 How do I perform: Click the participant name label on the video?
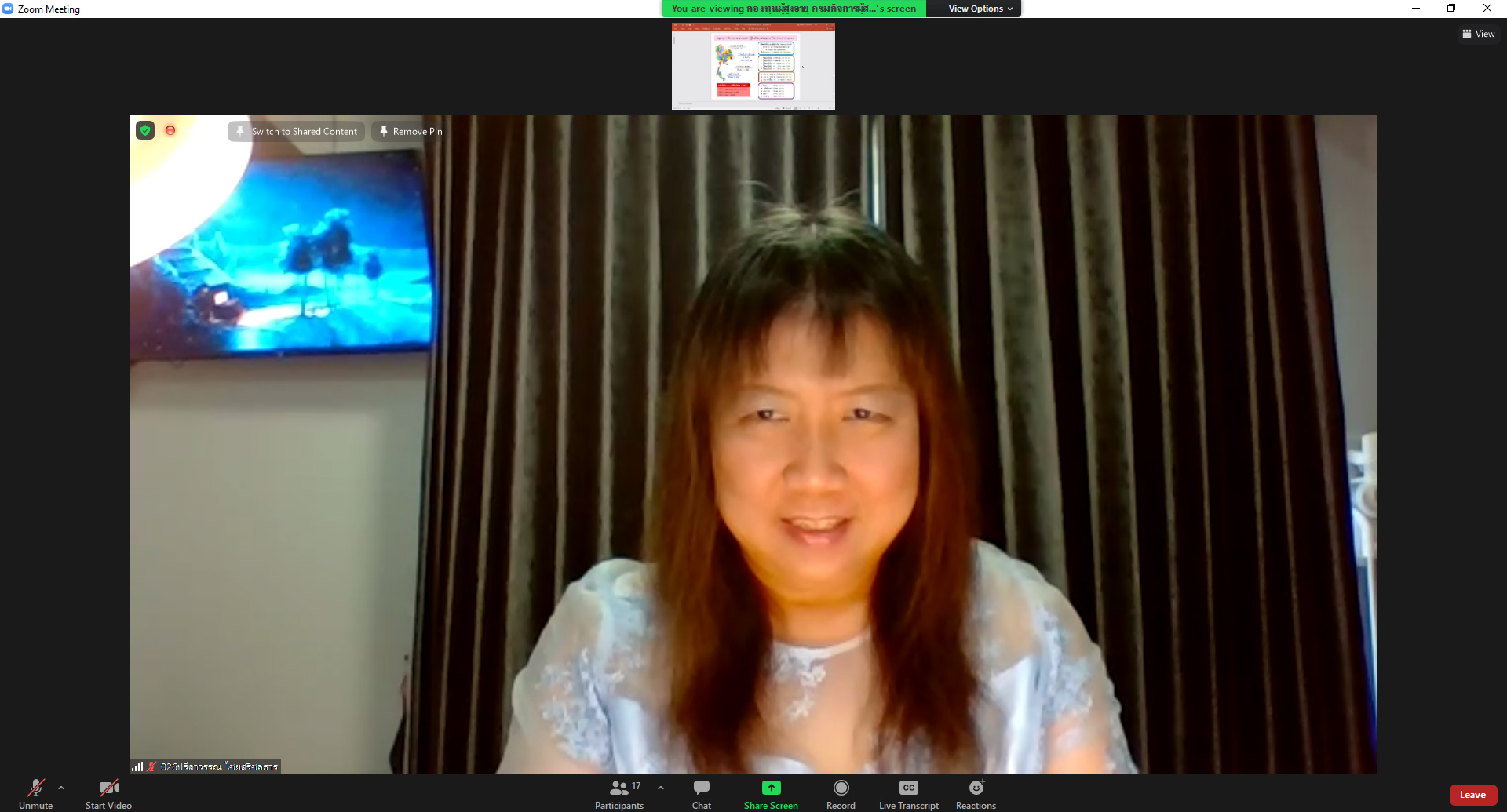pyautogui.click(x=219, y=766)
